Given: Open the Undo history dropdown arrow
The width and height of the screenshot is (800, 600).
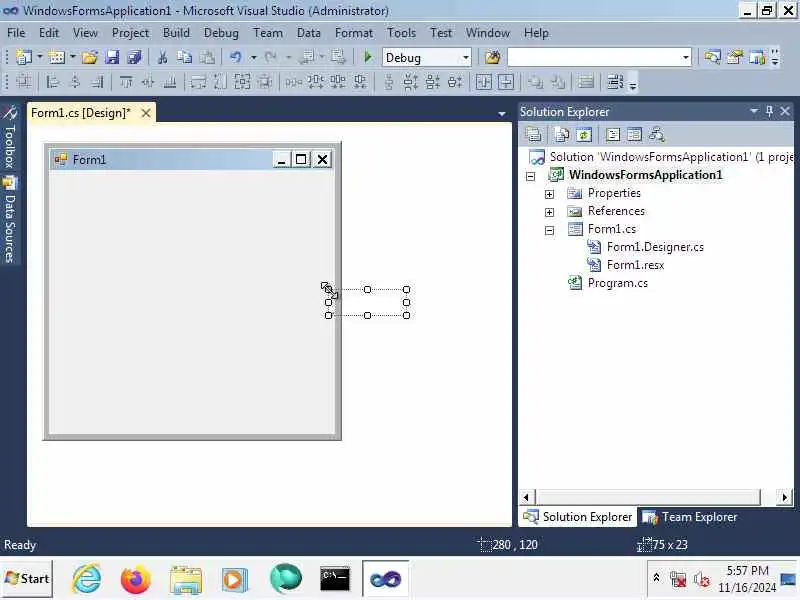Looking at the screenshot, I should click(x=253, y=57).
